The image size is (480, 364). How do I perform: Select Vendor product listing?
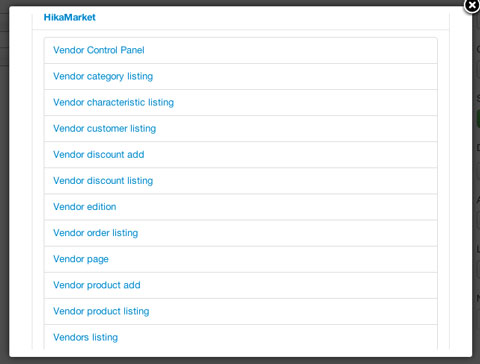coord(101,311)
